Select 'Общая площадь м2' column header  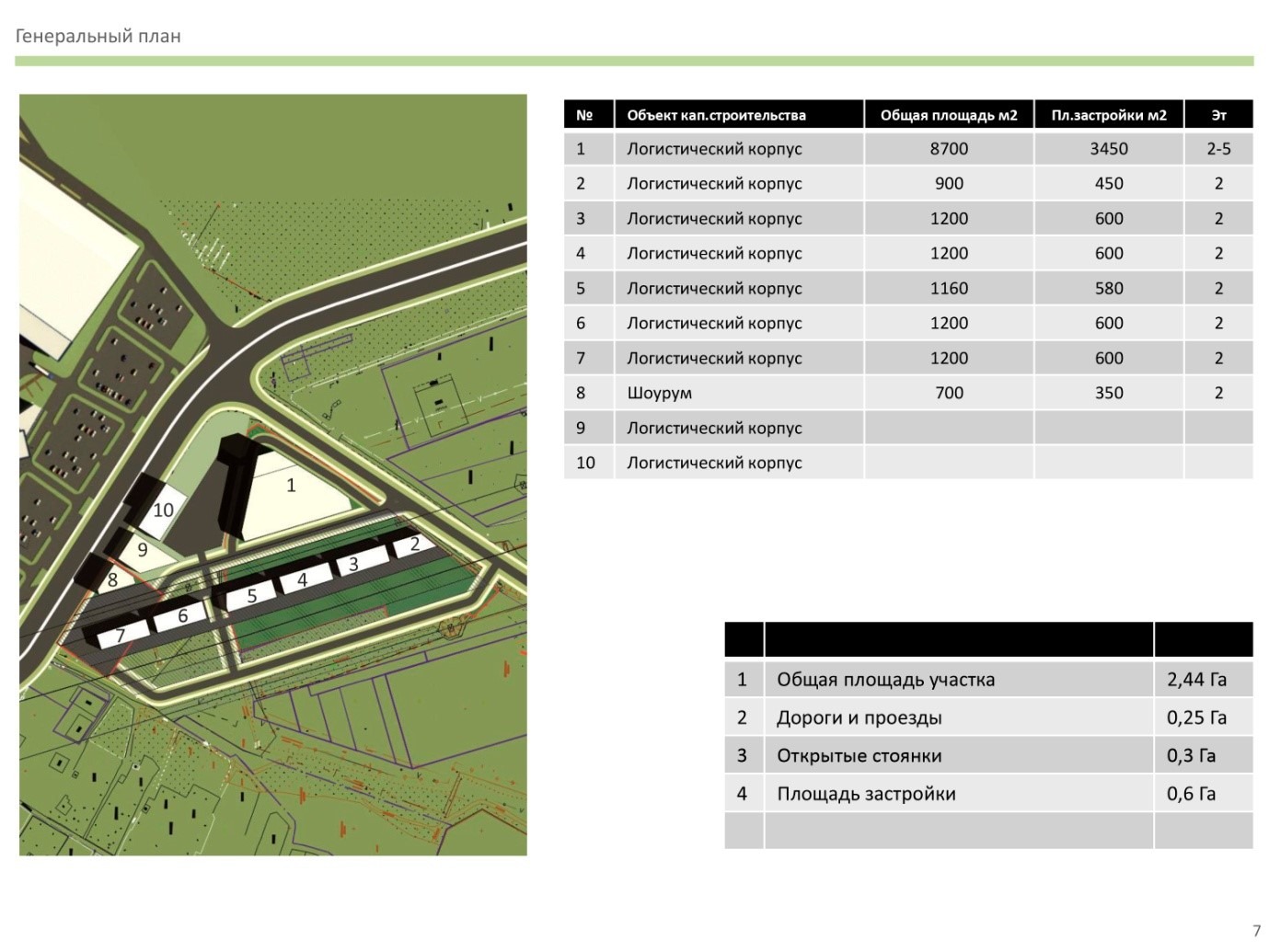pos(949,115)
